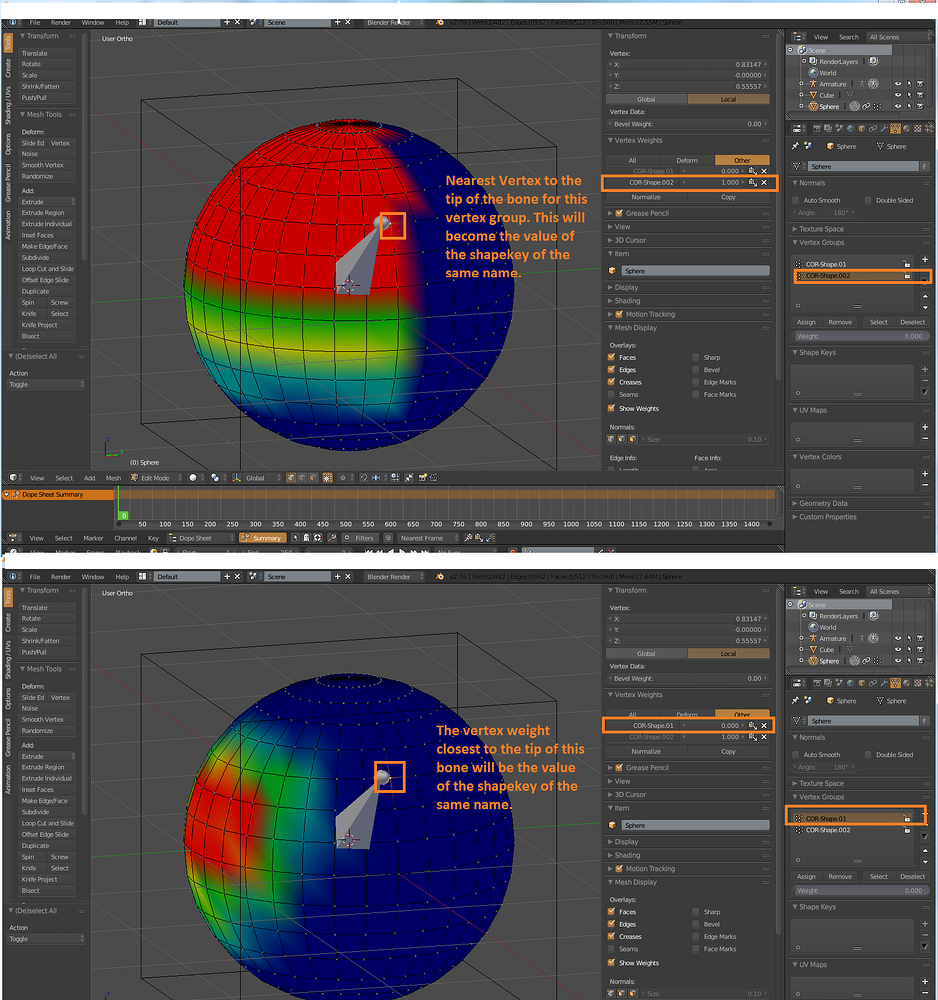Switch to Global tab in upper Transform panel
Viewport: 938px width, 1000px height.
coord(646,99)
